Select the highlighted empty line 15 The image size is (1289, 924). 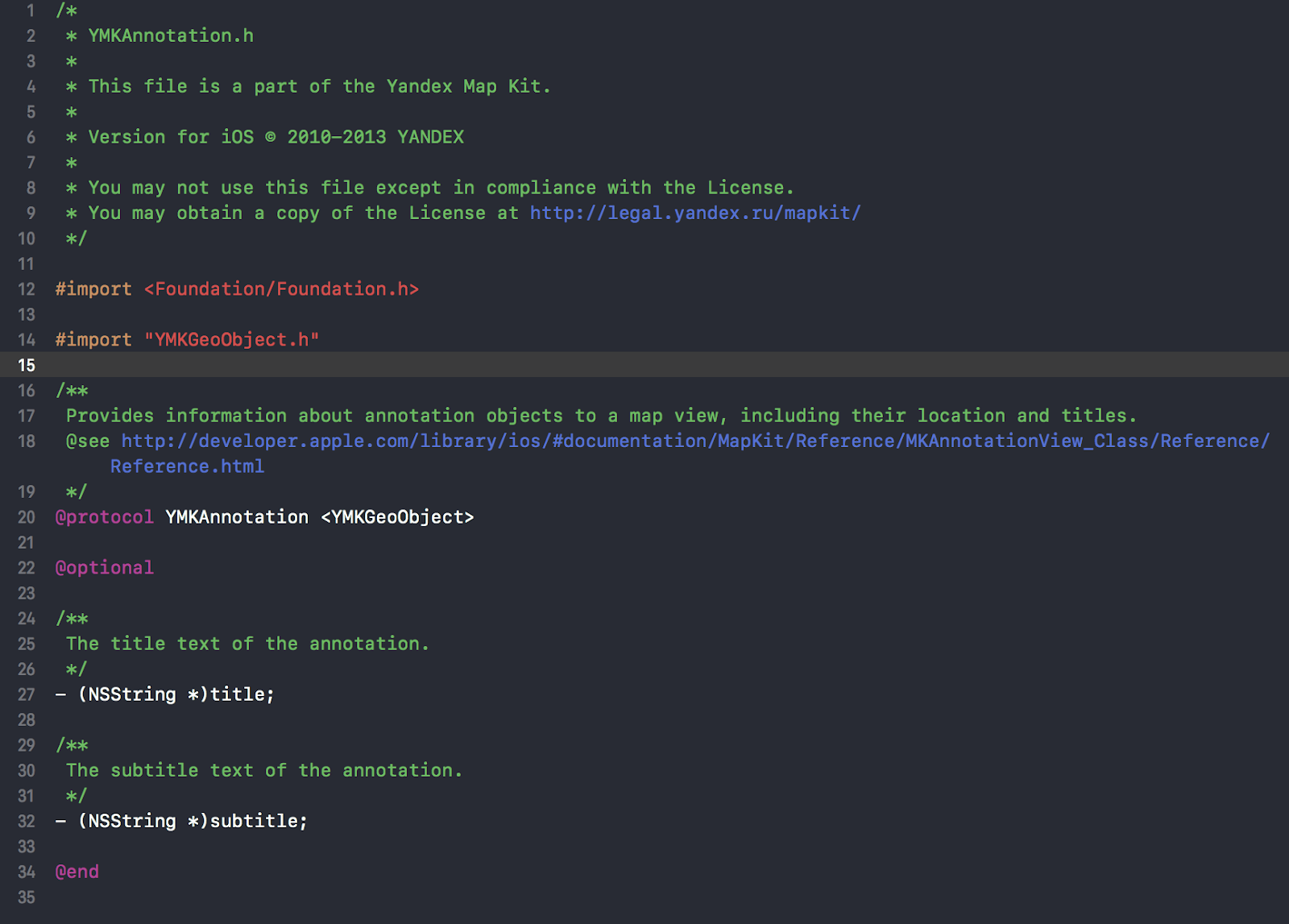(x=322, y=365)
